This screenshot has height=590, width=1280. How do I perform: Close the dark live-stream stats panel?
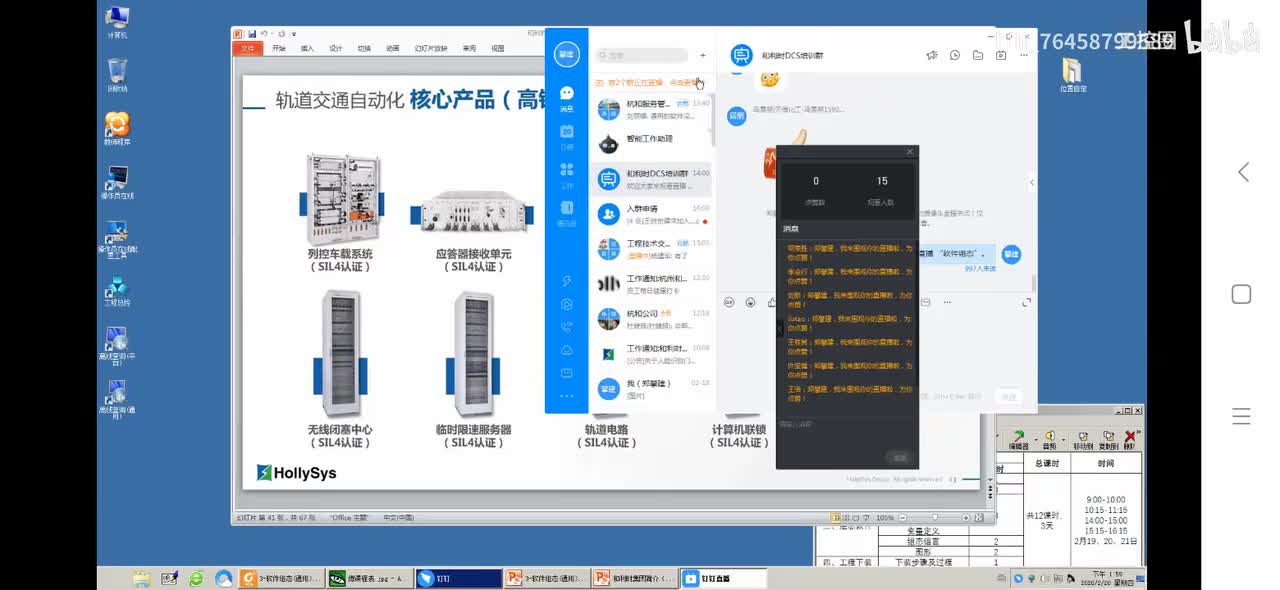[x=909, y=152]
